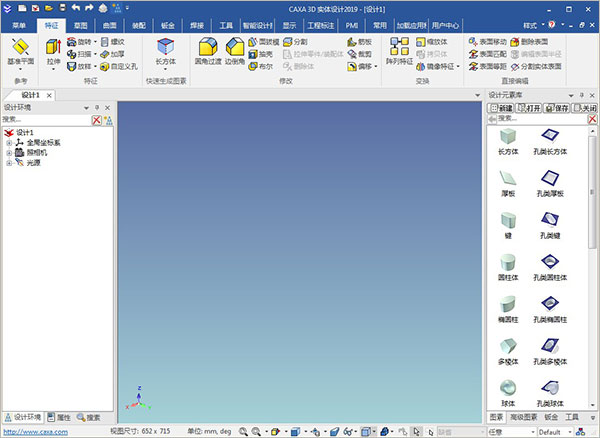Open the 布尔 boolean tool
The image size is (600, 438).
pos(261,67)
